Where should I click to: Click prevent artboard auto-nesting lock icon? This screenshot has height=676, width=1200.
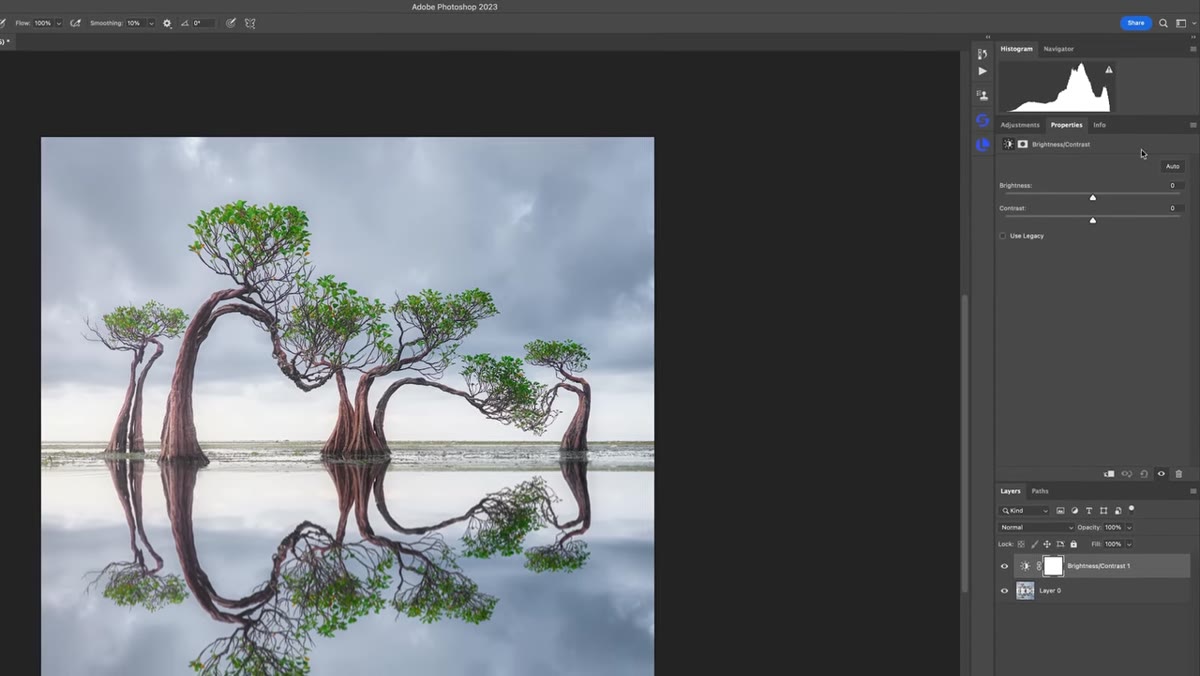click(x=1060, y=544)
